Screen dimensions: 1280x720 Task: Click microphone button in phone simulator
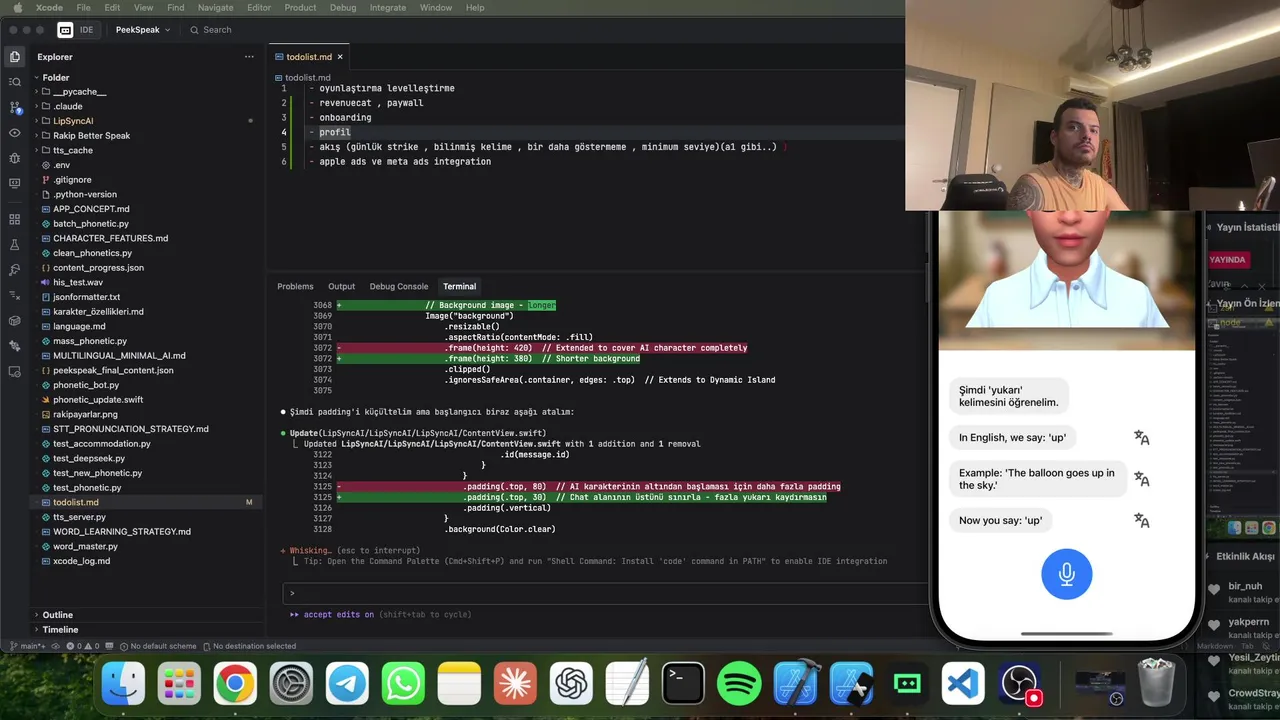tap(1066, 574)
